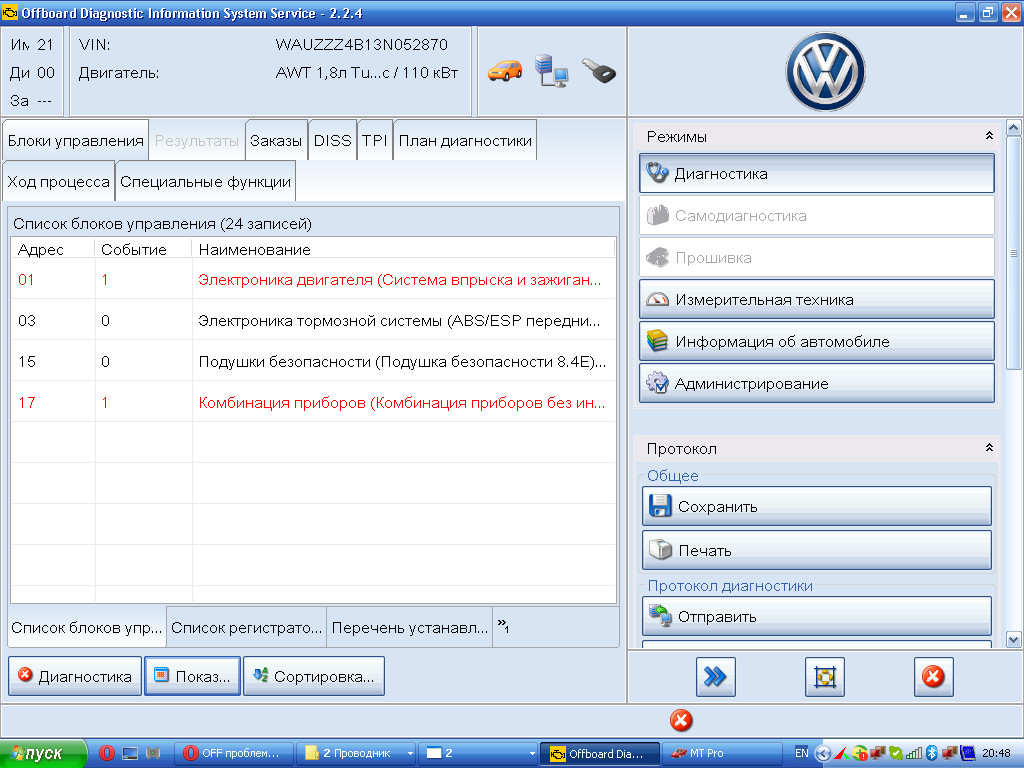
Task: Click the Диагностика button below control unit list
Action: click(x=75, y=676)
